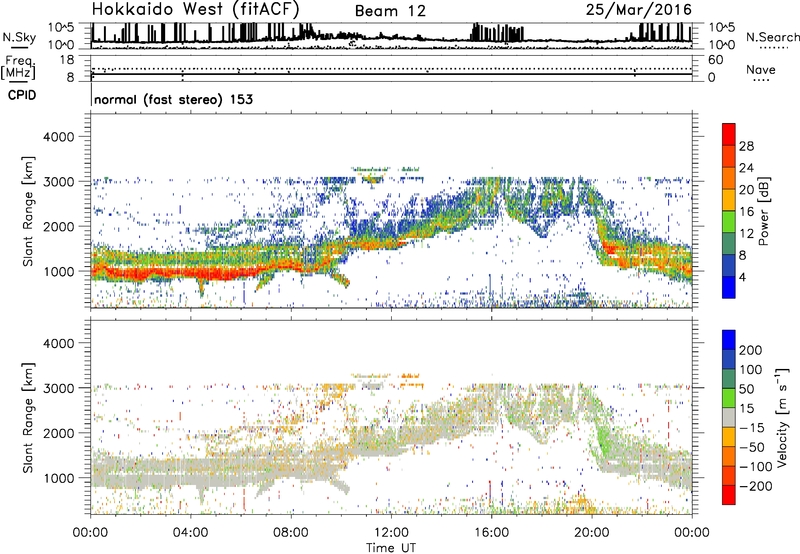Click the 'N.Sky' legend label
The height and width of the screenshot is (554, 800).
tap(19, 37)
